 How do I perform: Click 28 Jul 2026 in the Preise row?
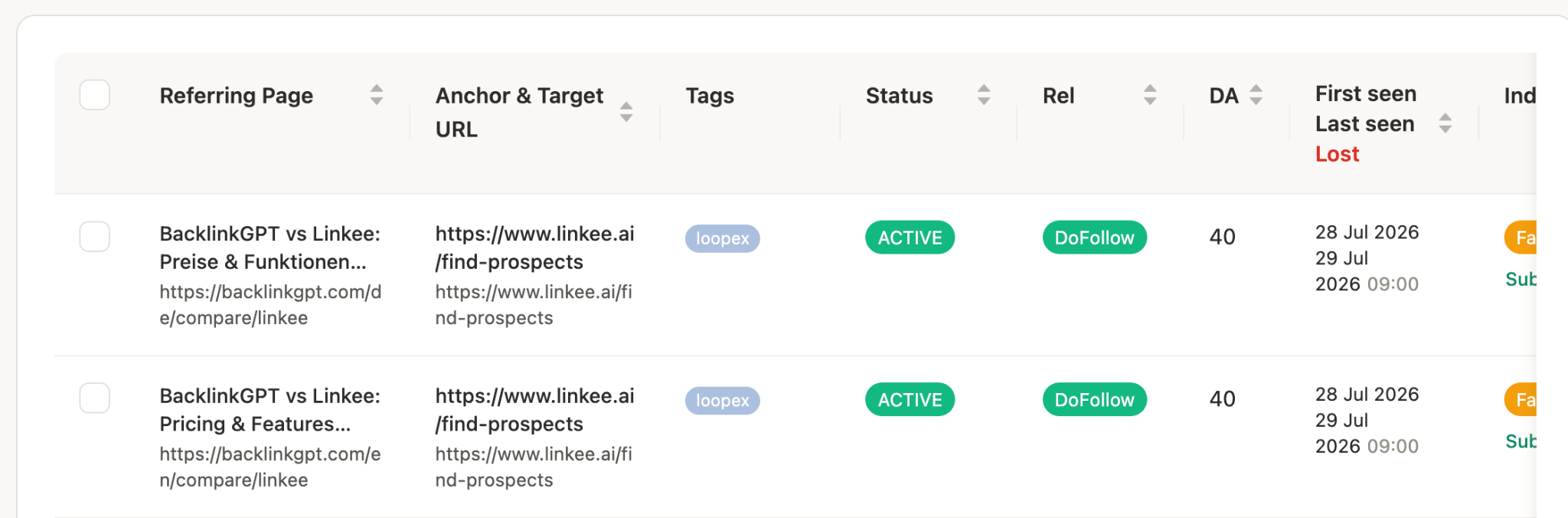click(1367, 232)
